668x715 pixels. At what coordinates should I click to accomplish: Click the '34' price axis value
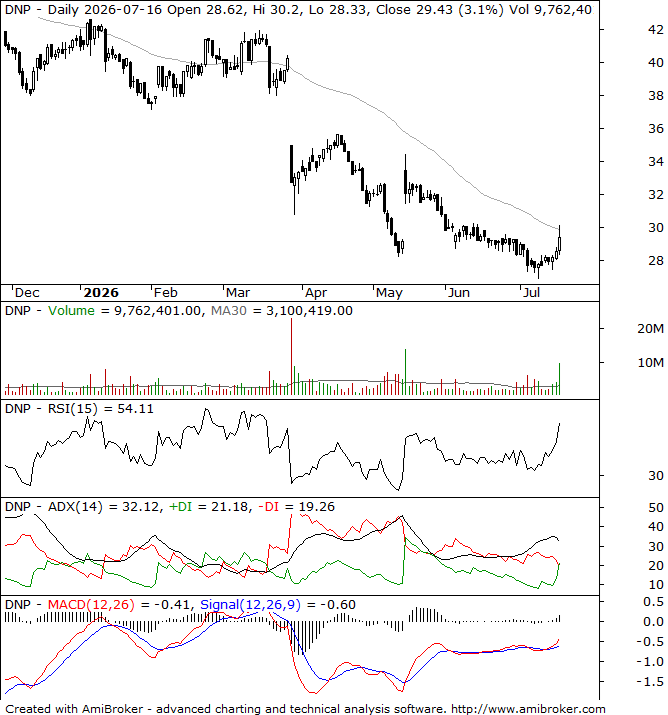pyautogui.click(x=656, y=161)
